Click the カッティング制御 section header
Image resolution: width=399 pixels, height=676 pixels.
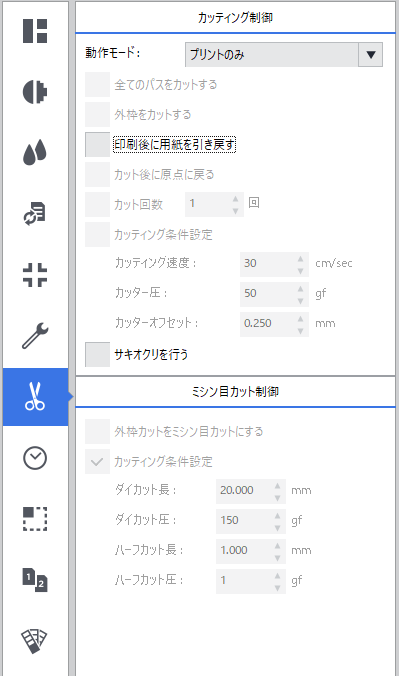click(236, 18)
